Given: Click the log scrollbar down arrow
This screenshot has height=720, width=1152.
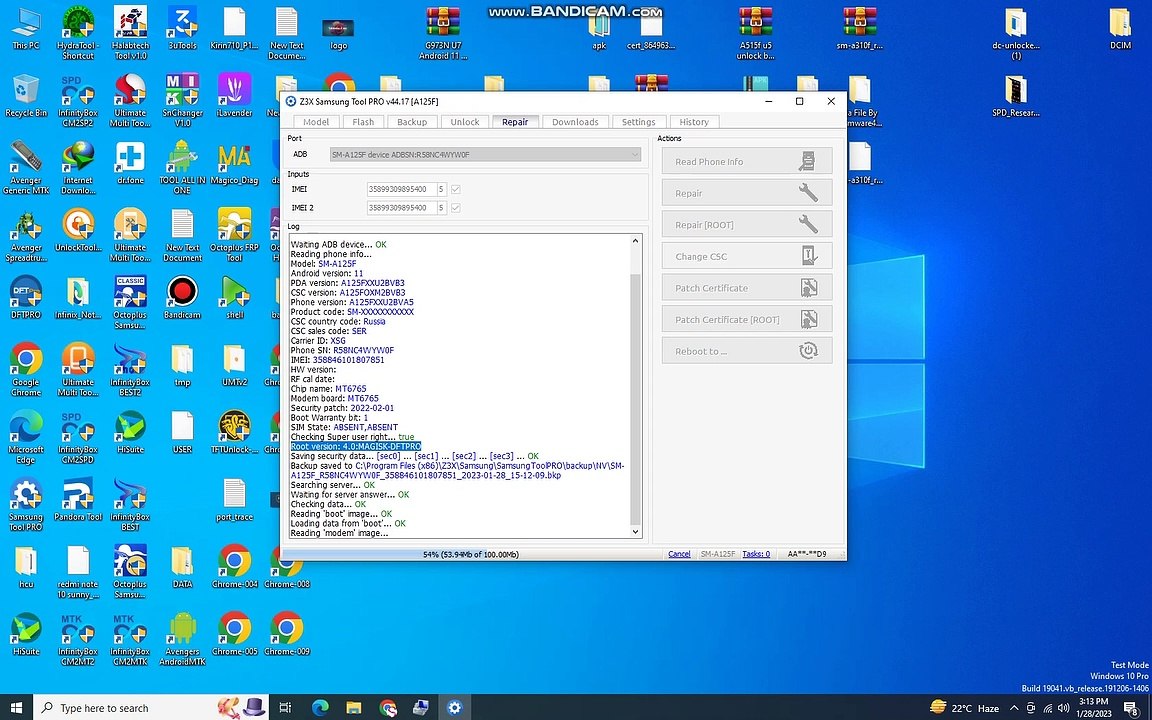Looking at the screenshot, I should [636, 531].
